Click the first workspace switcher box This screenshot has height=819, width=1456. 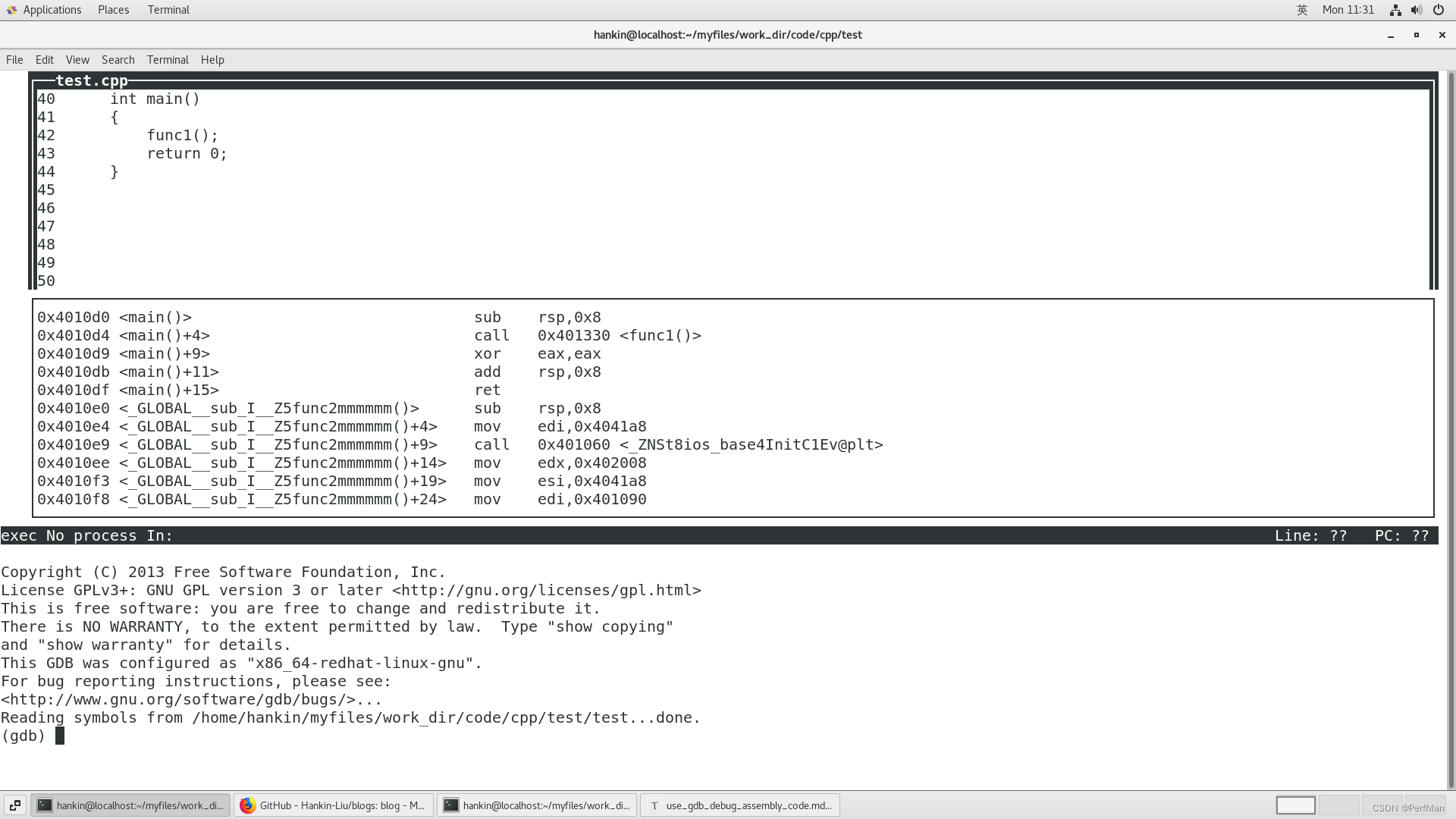(x=1295, y=805)
